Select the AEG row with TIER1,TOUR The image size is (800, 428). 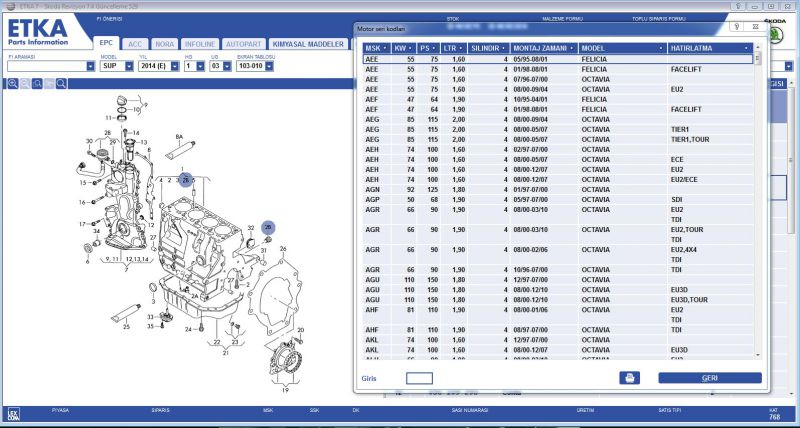(x=558, y=139)
